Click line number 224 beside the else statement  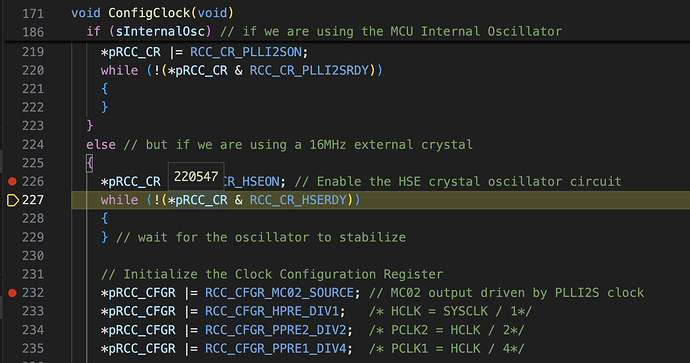[33, 144]
